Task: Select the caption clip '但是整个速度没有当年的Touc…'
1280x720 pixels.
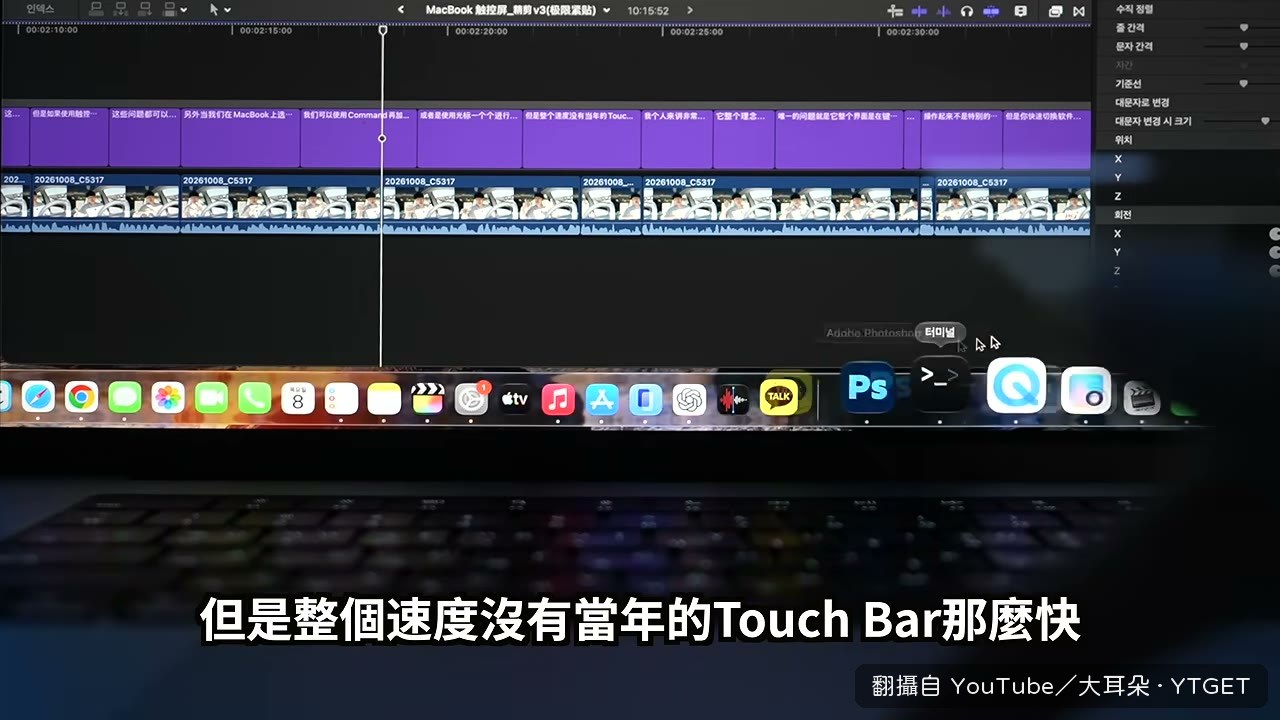Action: [x=582, y=138]
